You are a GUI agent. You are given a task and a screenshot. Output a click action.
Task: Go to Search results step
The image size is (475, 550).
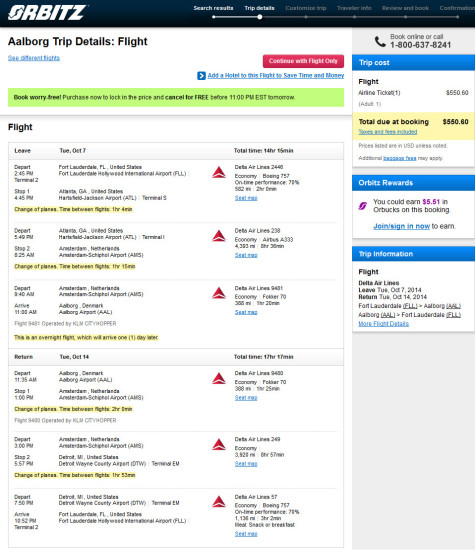(213, 8)
